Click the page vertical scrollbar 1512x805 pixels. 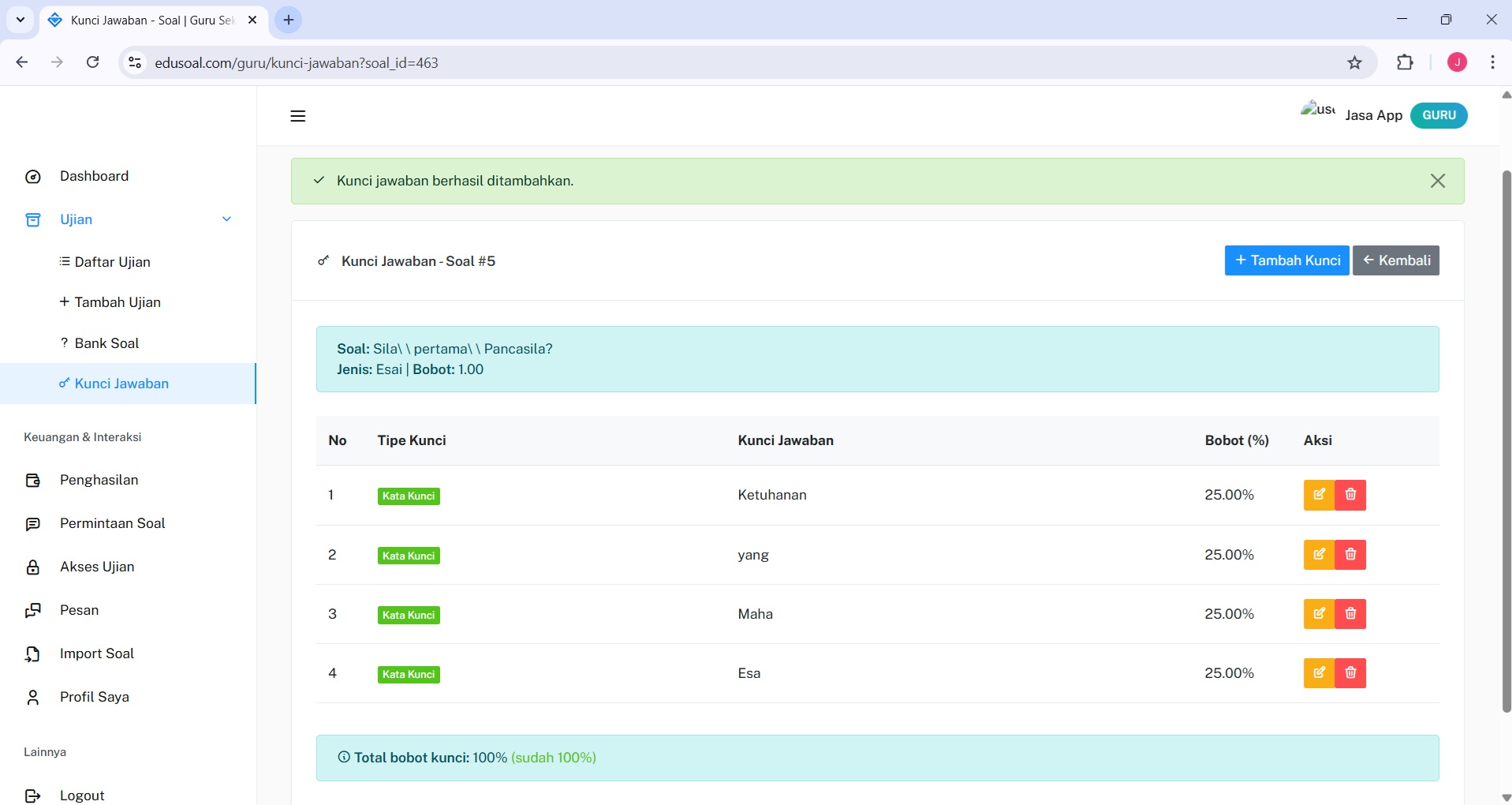(1505, 442)
